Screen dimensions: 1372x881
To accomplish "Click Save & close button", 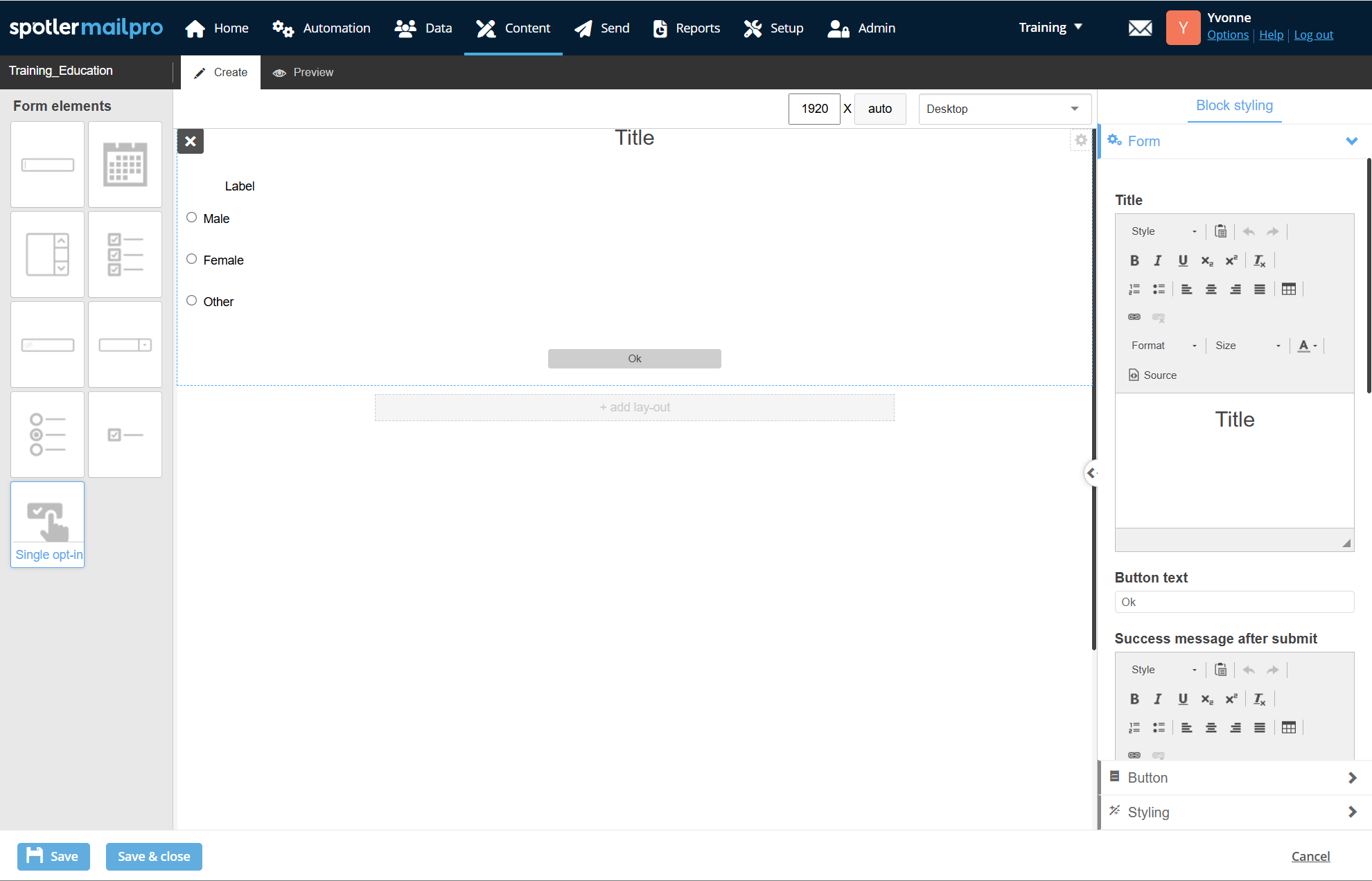I will click(154, 857).
